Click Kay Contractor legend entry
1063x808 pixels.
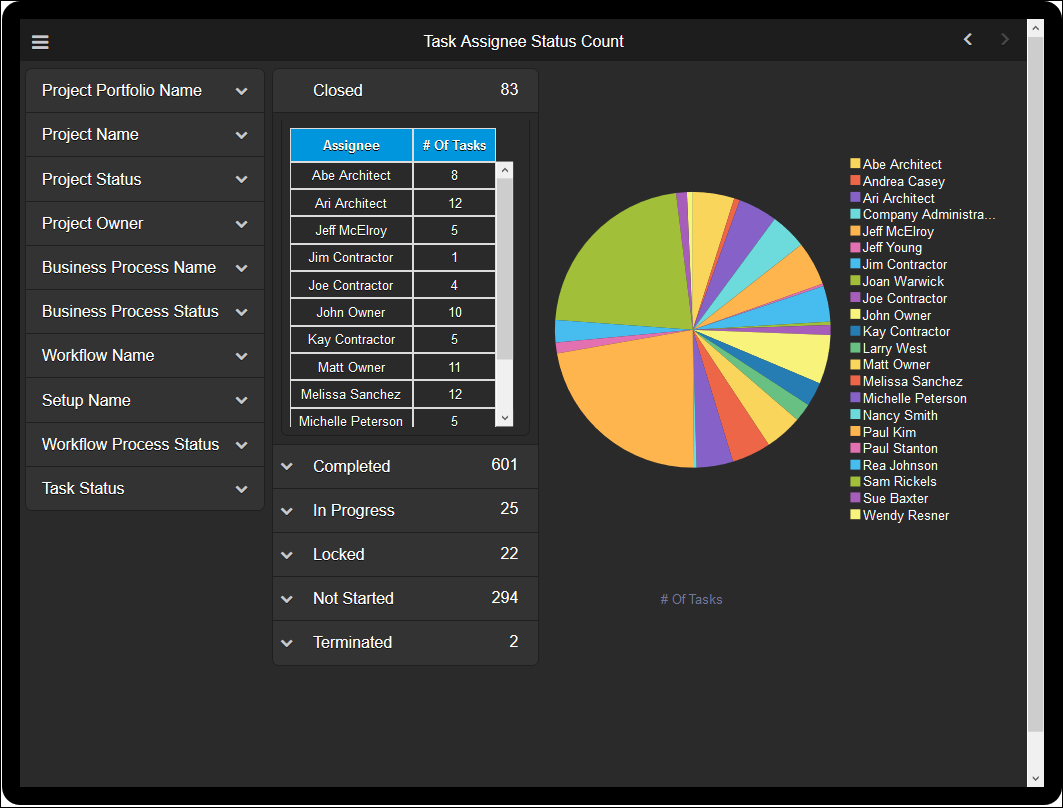coord(900,331)
